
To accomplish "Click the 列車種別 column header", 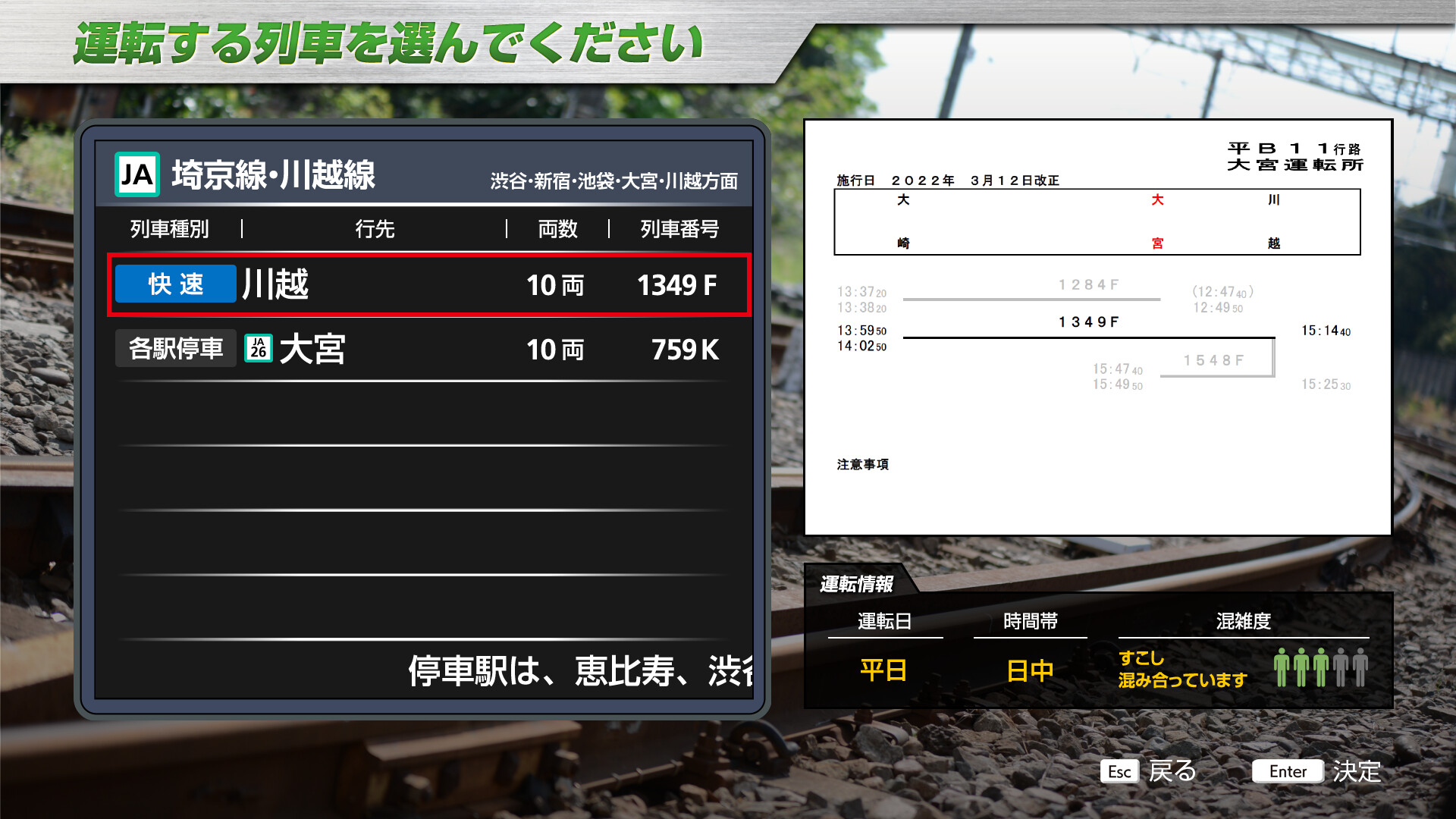I will 169,229.
